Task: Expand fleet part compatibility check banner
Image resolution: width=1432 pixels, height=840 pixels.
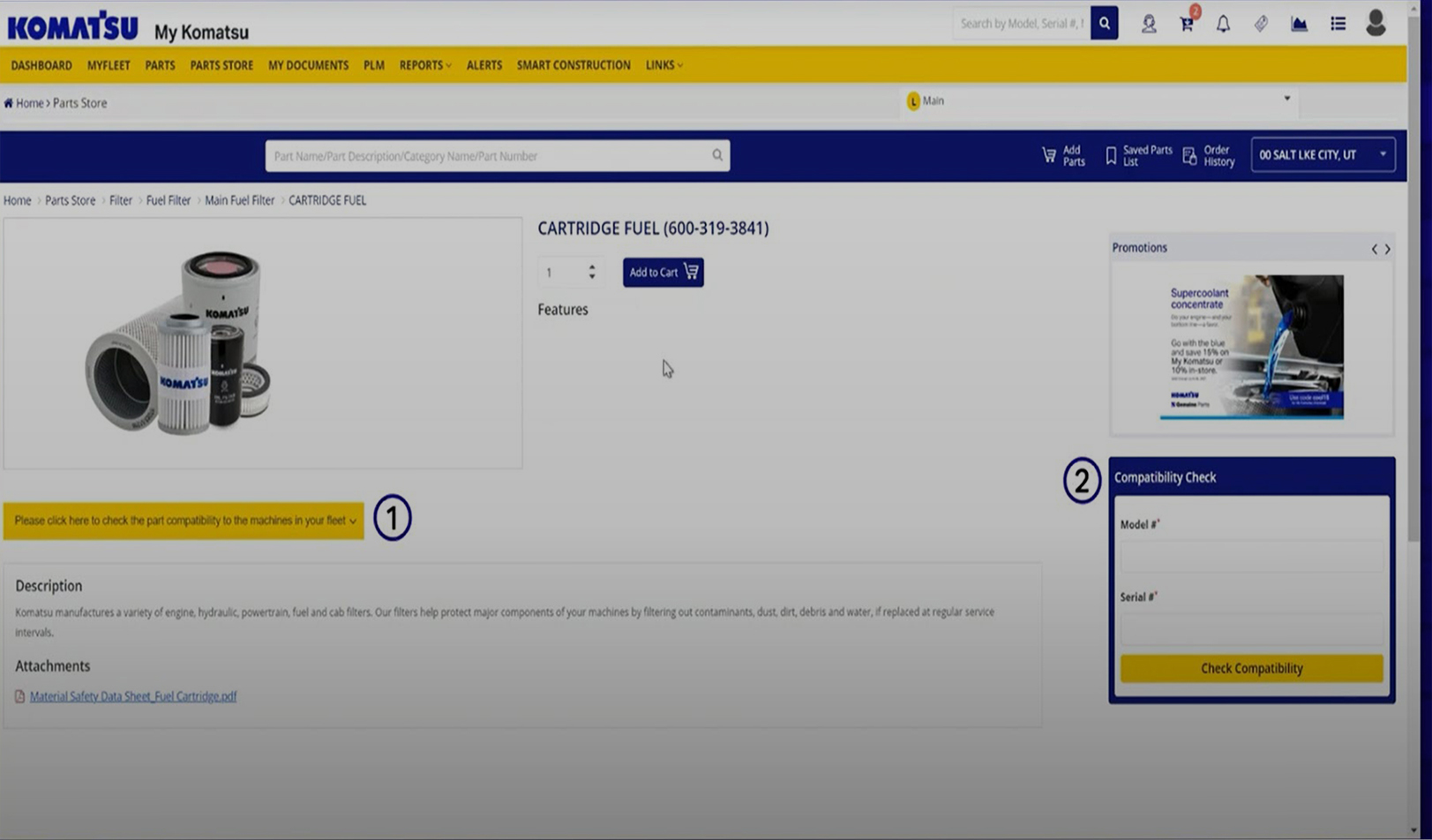Action: click(184, 521)
